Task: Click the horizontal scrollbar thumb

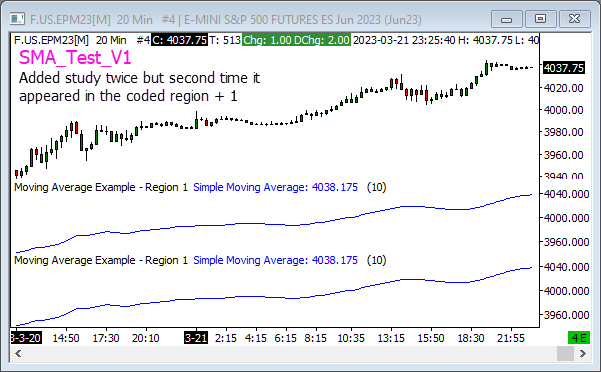Action: (565, 354)
